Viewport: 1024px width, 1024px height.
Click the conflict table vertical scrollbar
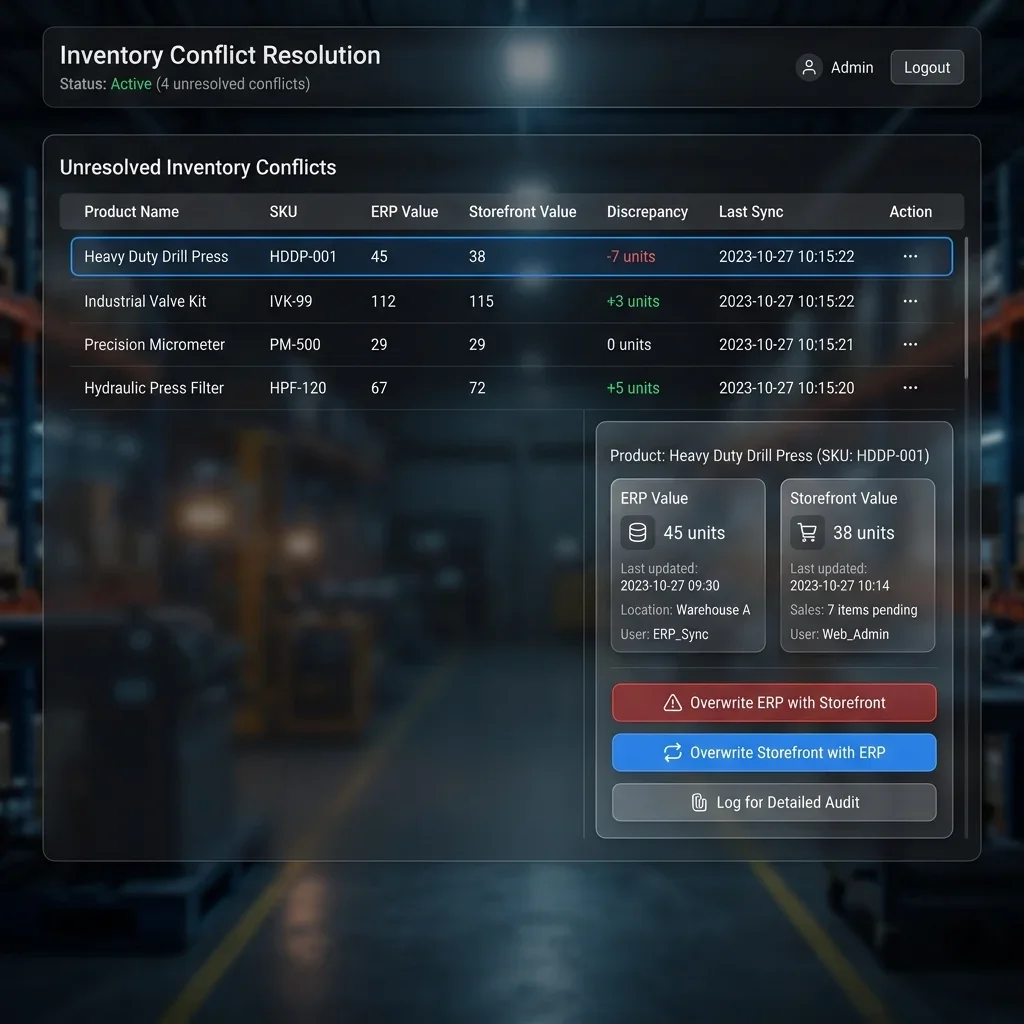(966, 308)
